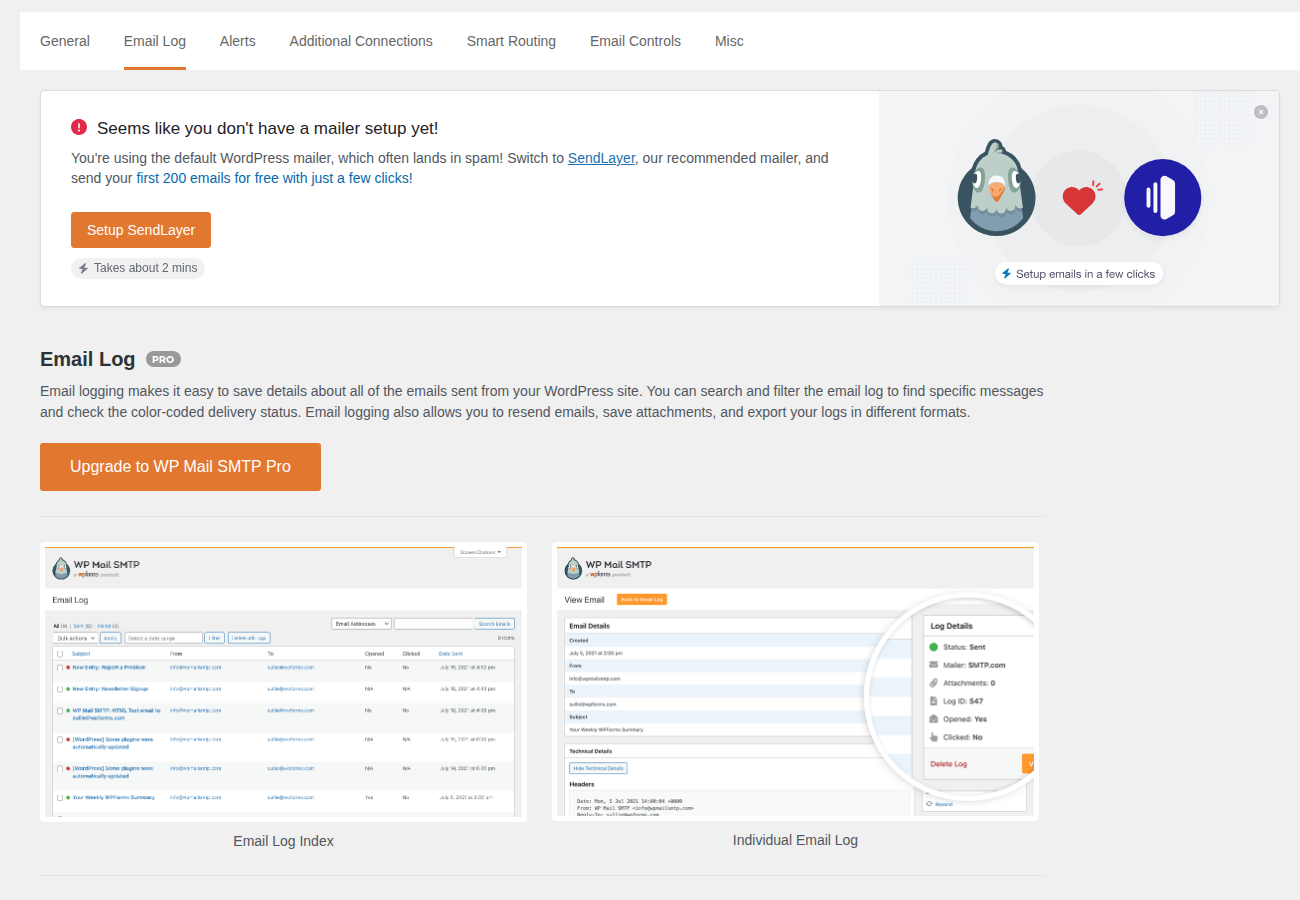Screen dimensions: 1300x900
Task: Select the Email Log tab
Action: point(155,41)
